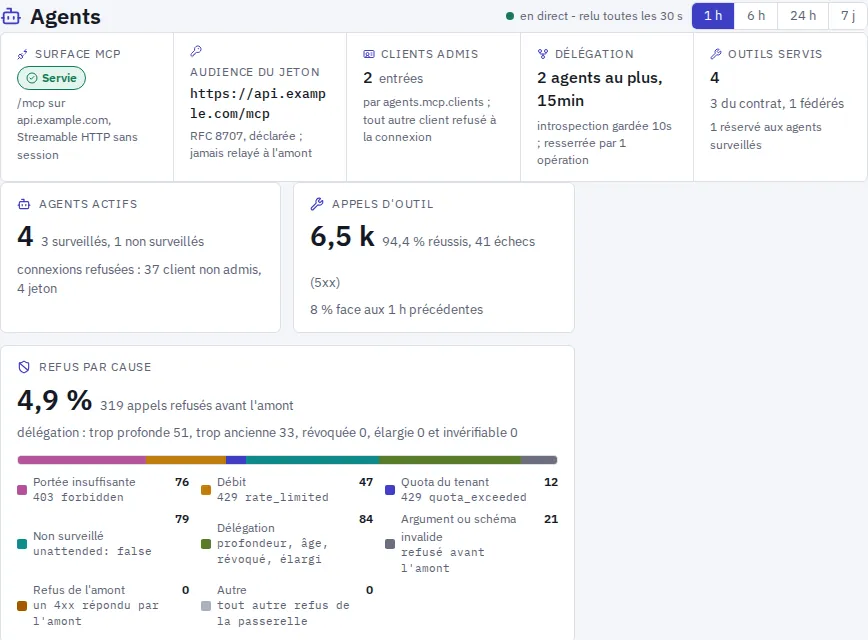The width and height of the screenshot is (868, 640).
Task: Click the pink Portée insuffisante legend swatch
Action: tap(22, 490)
